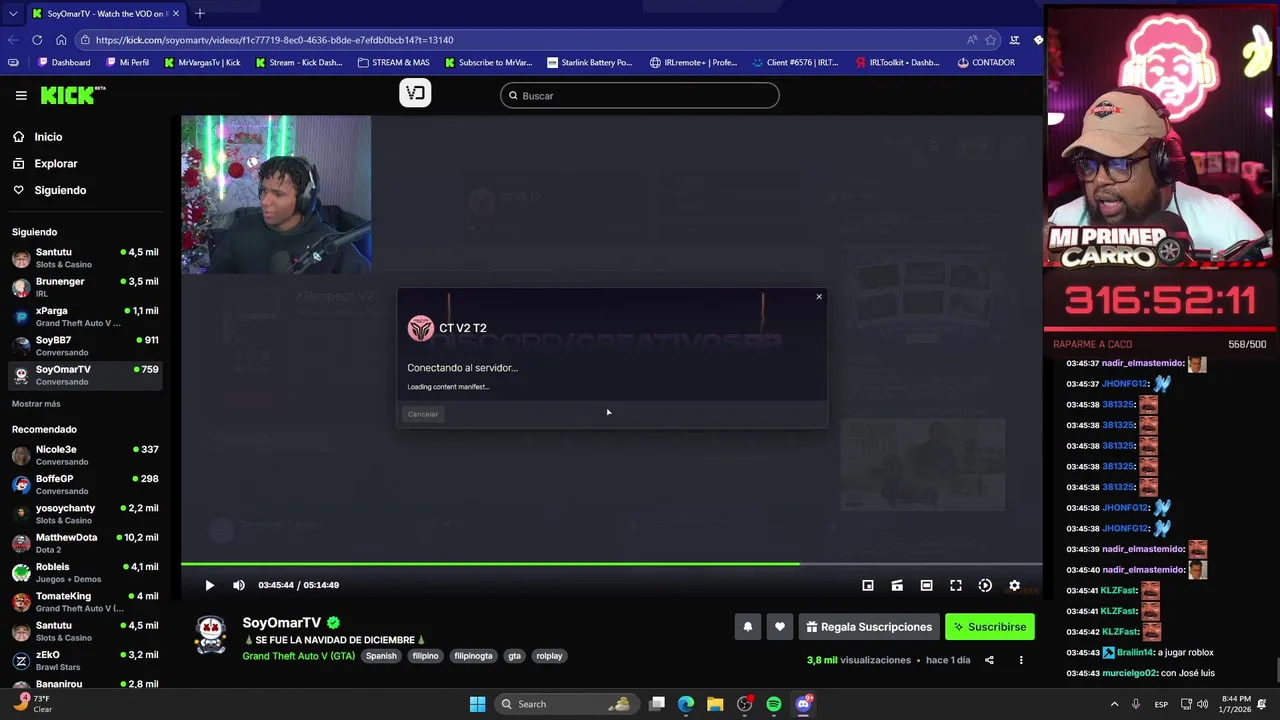Reload the browser page
This screenshot has height=720, width=1280.
tap(37, 40)
